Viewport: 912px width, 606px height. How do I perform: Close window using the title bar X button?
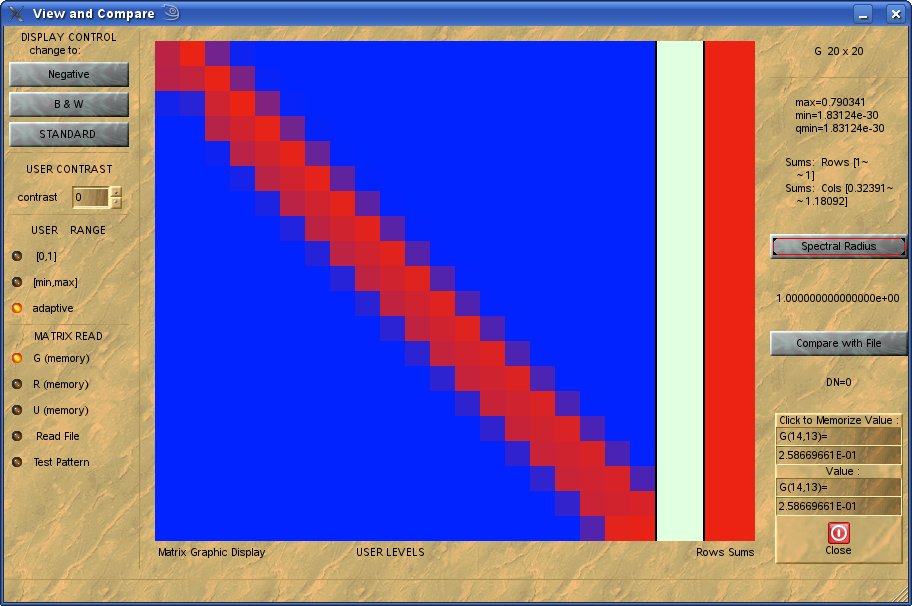click(892, 13)
